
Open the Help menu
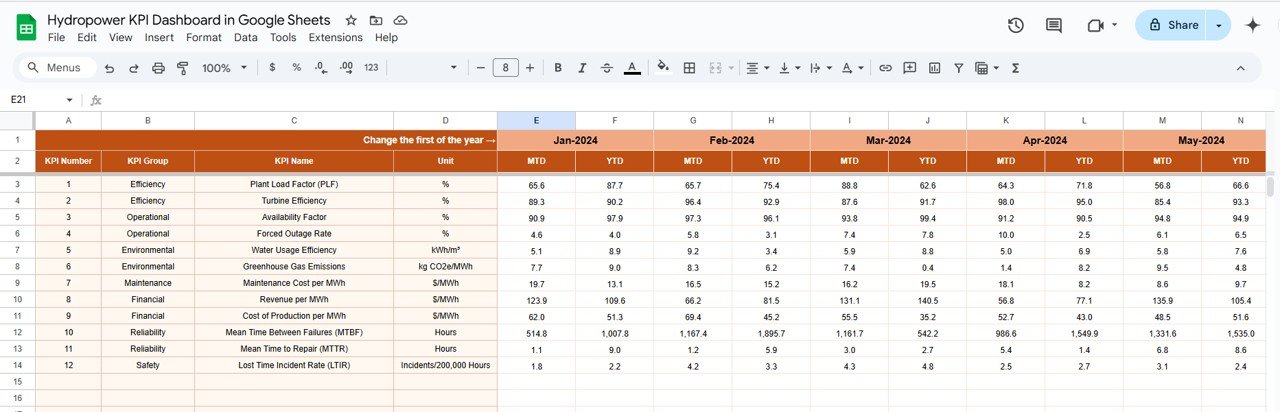click(386, 38)
